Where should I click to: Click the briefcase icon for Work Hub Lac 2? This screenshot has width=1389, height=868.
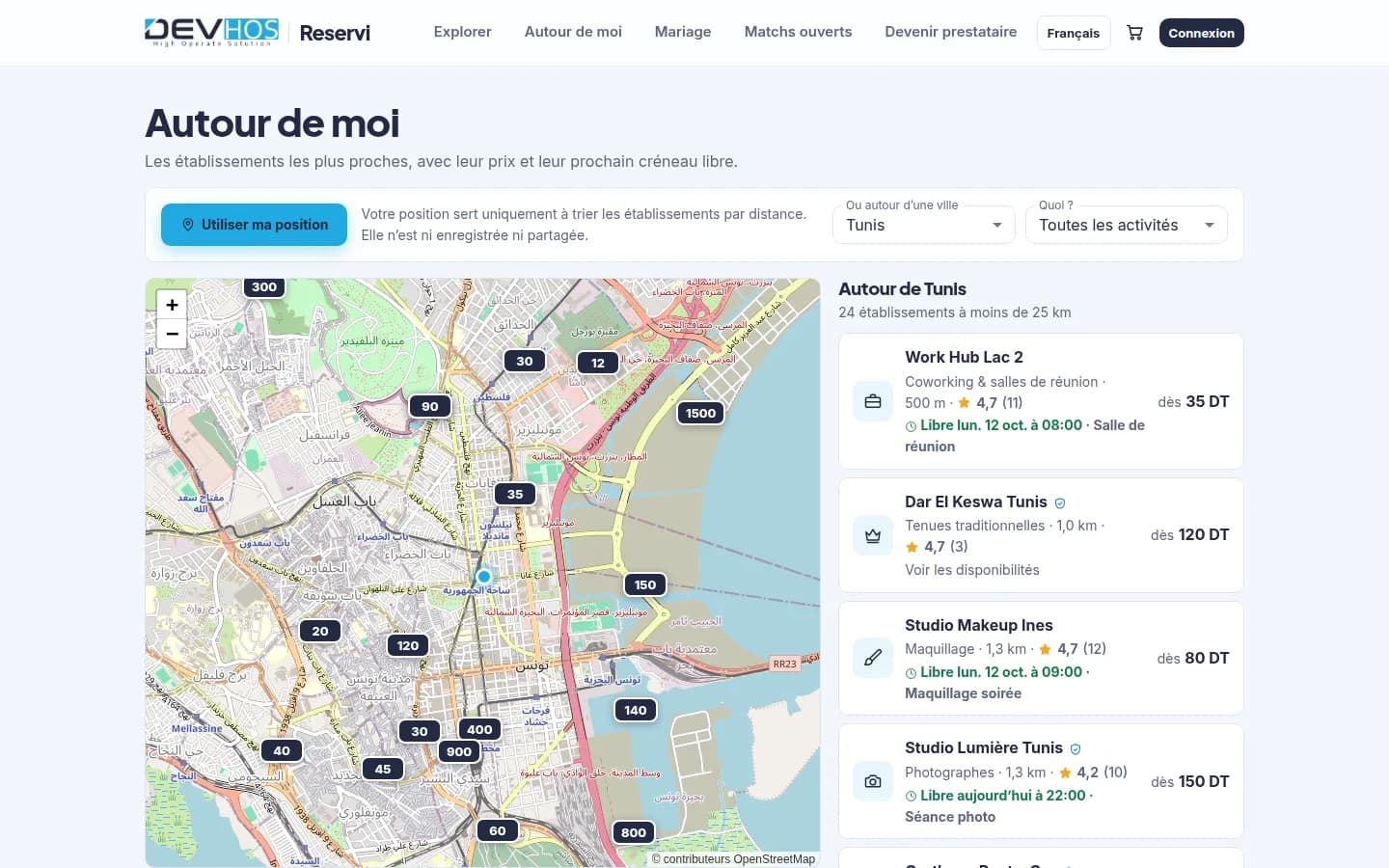coord(873,401)
